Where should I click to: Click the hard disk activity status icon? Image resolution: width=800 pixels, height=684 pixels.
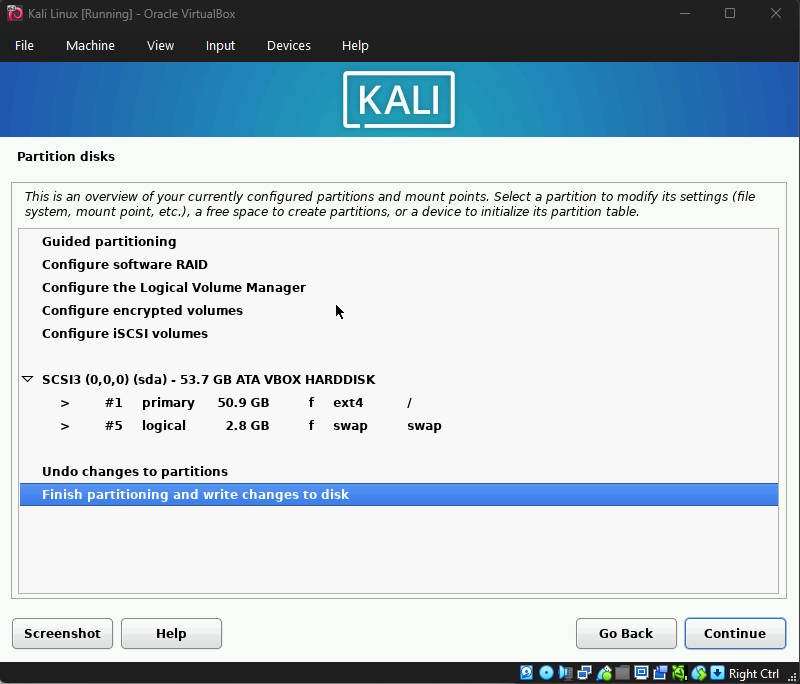(x=527, y=673)
